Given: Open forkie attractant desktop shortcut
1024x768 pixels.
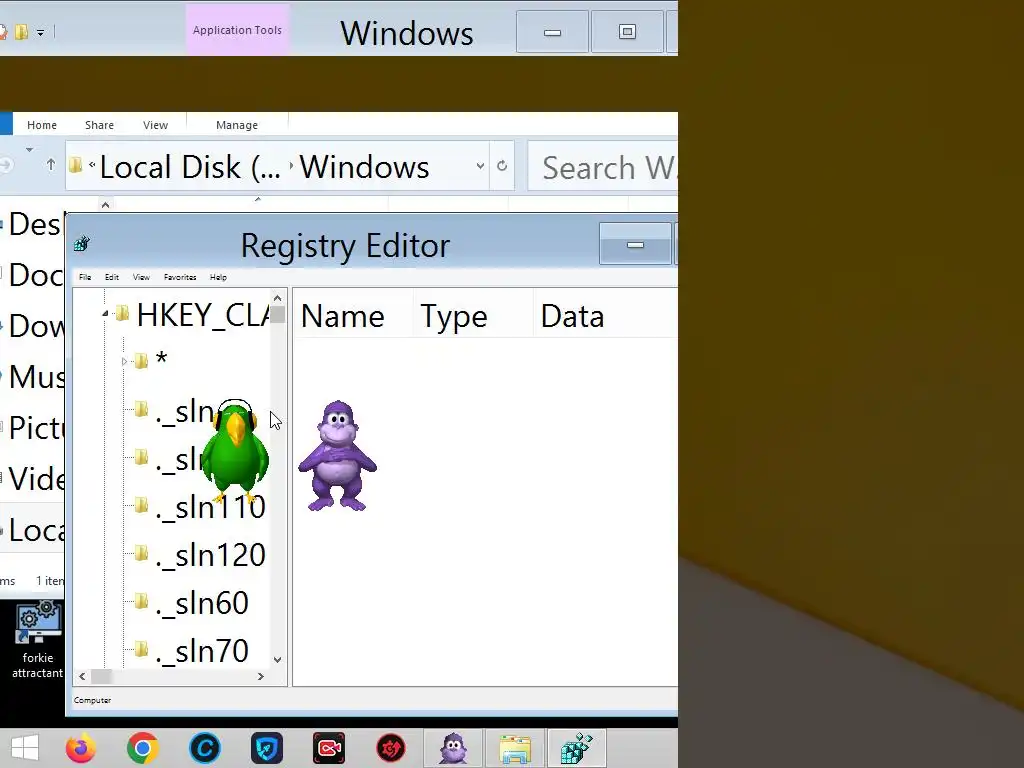Looking at the screenshot, I should pyautogui.click(x=38, y=640).
